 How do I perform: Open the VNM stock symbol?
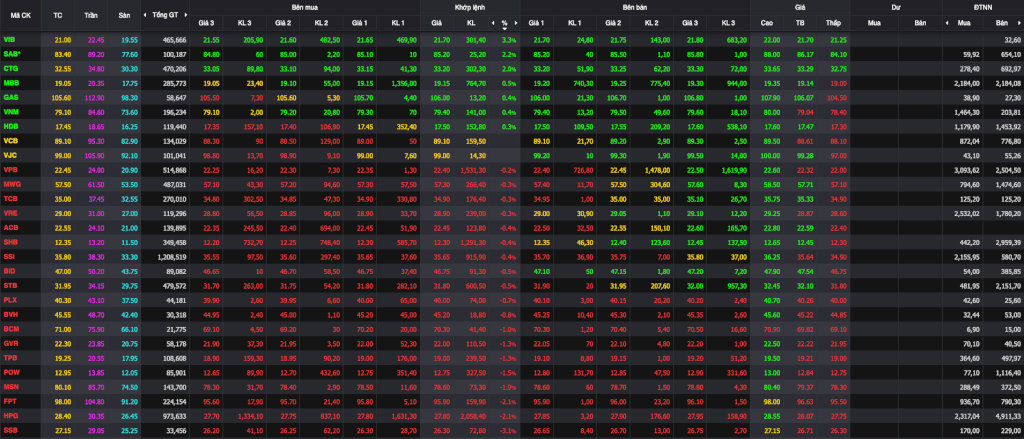coord(10,112)
